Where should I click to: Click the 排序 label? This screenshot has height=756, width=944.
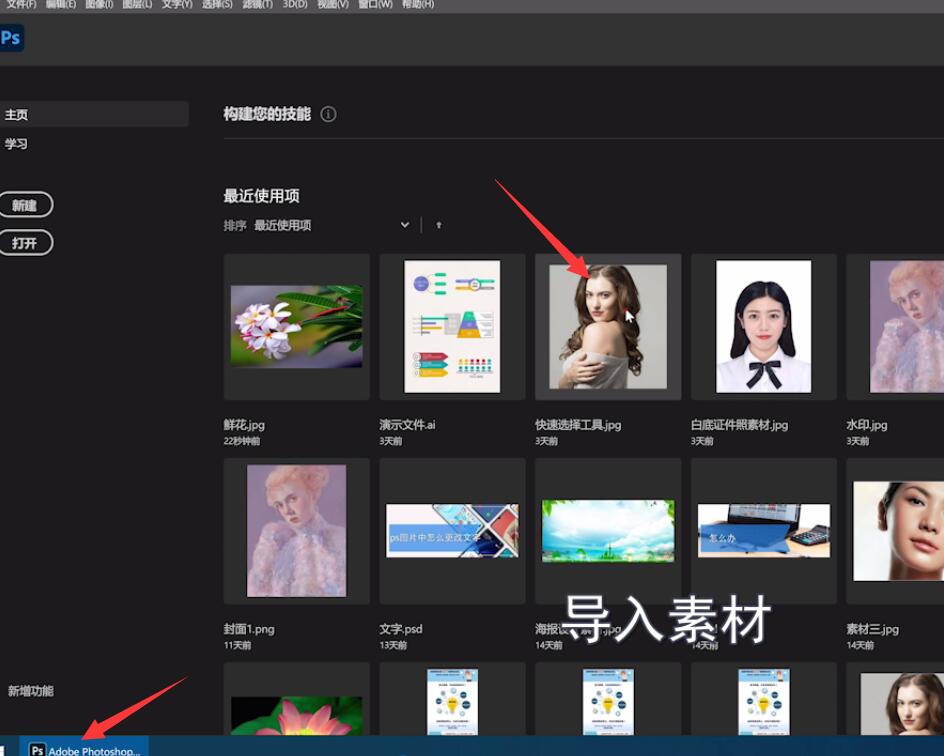(235, 225)
